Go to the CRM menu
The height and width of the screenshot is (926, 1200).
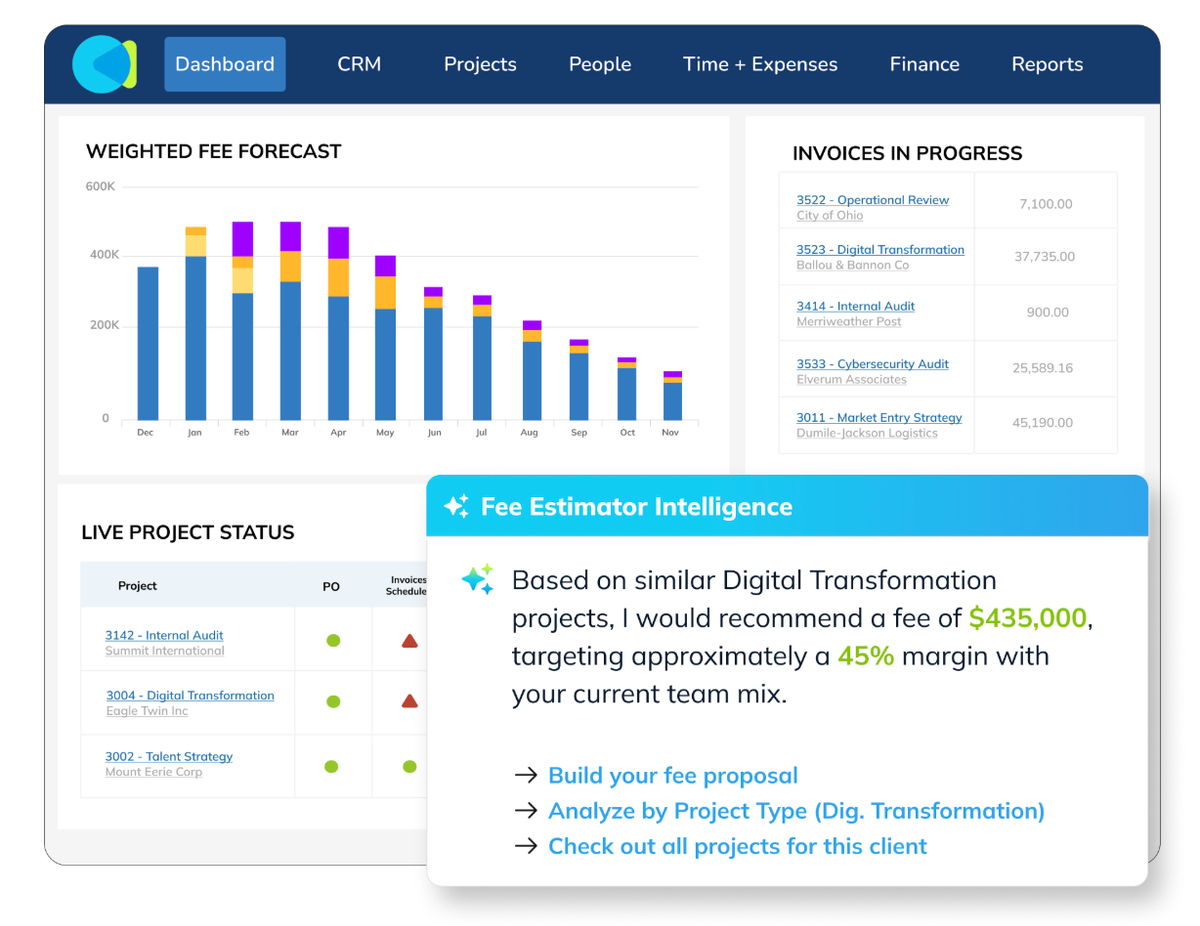pyautogui.click(x=359, y=64)
